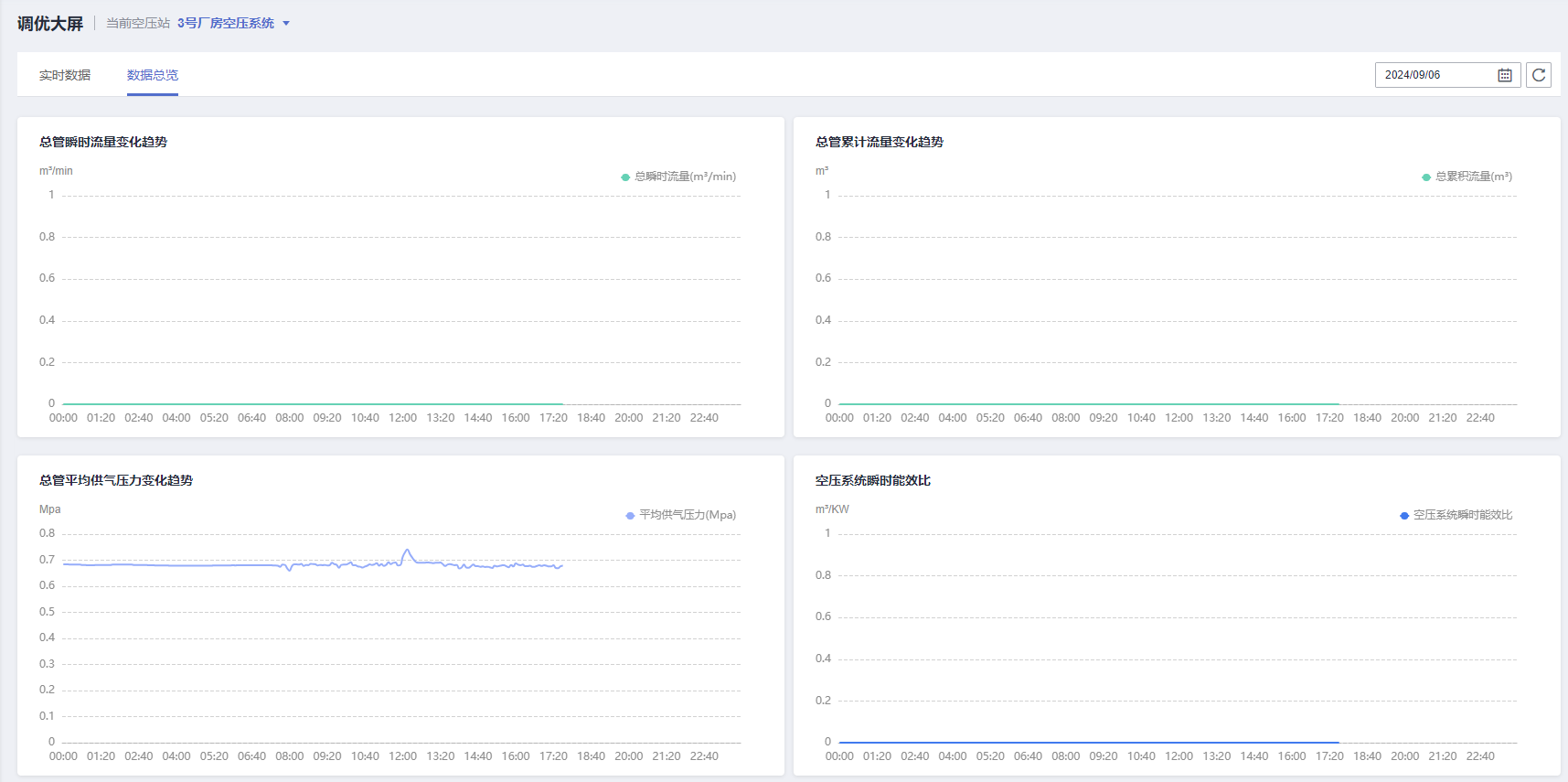Click the 总管瞬时流量变化趋势 chart title
This screenshot has height=782, width=1568.
[103, 142]
